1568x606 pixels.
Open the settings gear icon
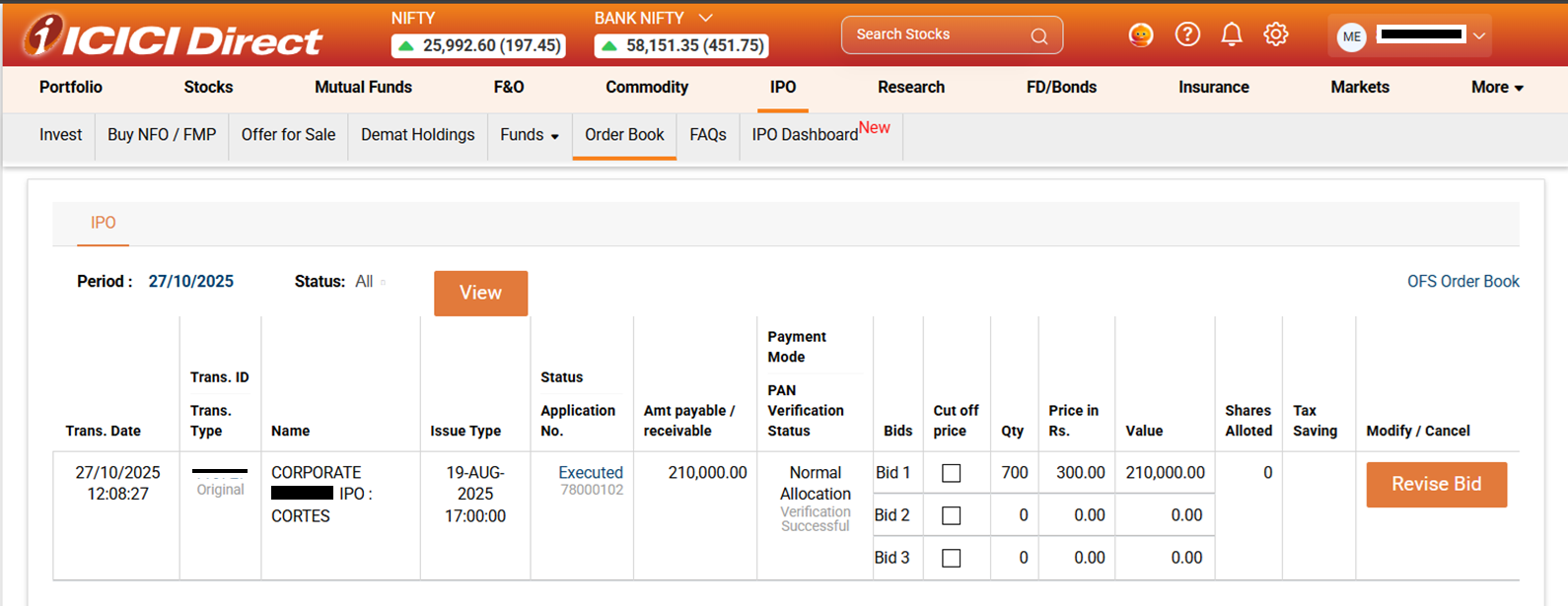1276,34
